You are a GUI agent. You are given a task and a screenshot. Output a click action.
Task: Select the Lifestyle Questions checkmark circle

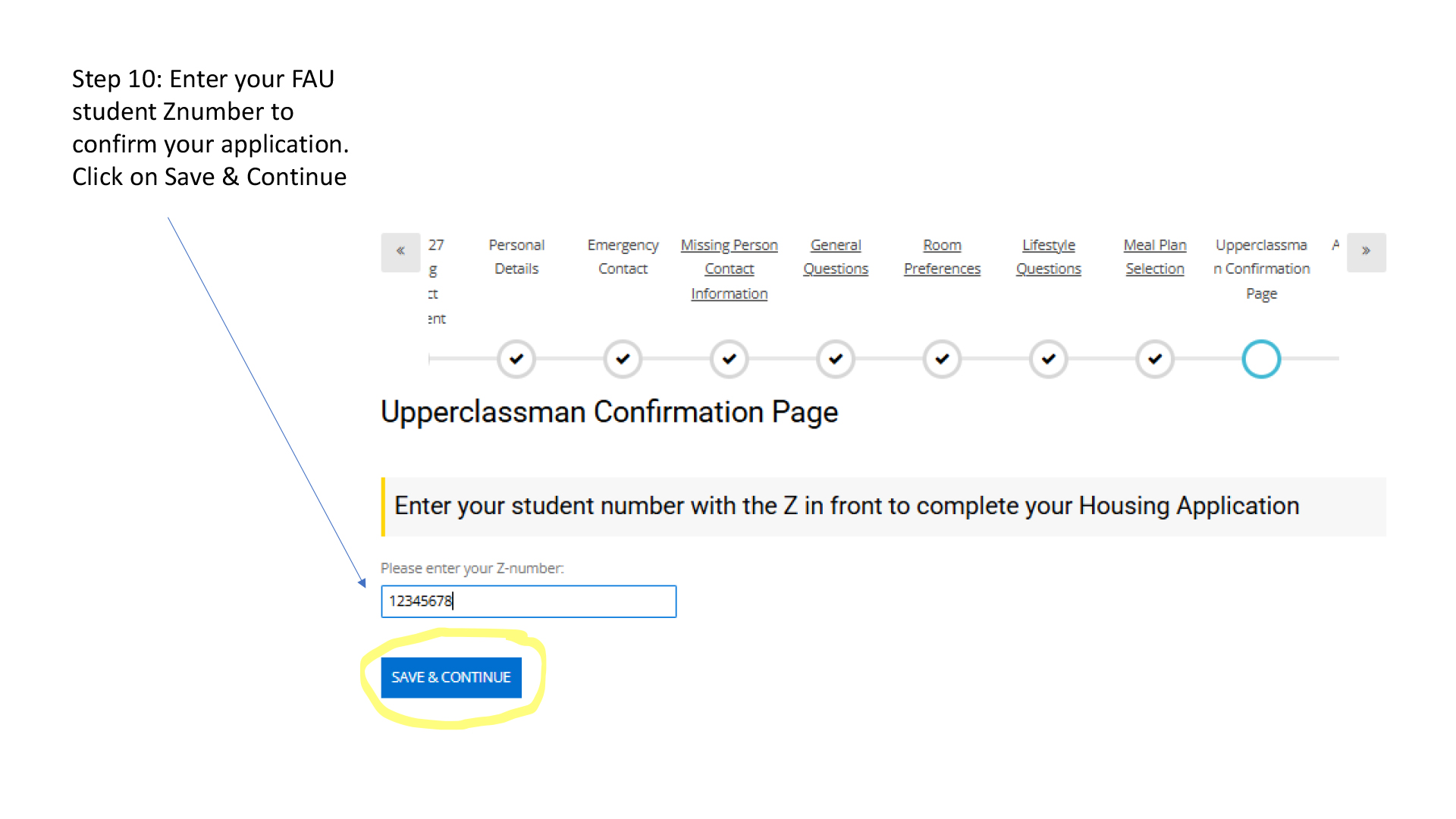point(1048,359)
